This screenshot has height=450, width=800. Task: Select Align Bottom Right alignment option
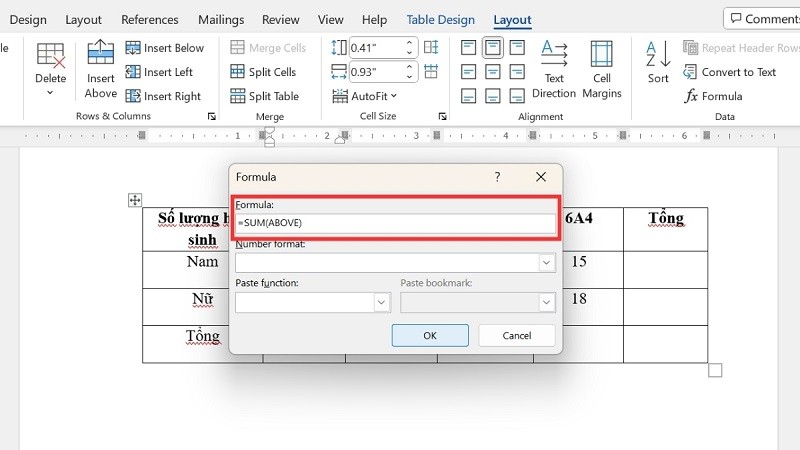pos(516,96)
